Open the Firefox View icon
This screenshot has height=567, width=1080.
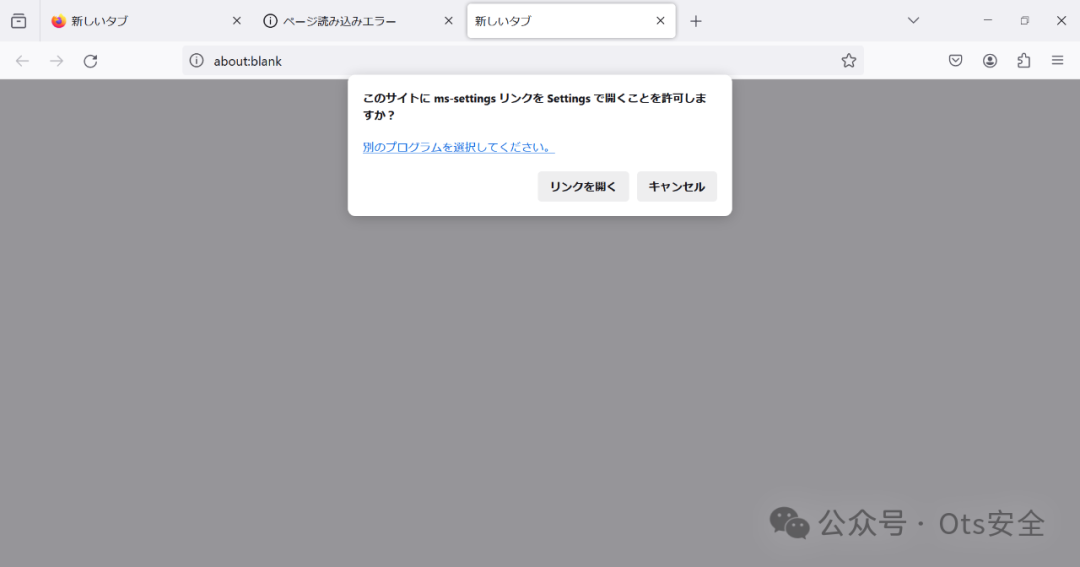(19, 21)
